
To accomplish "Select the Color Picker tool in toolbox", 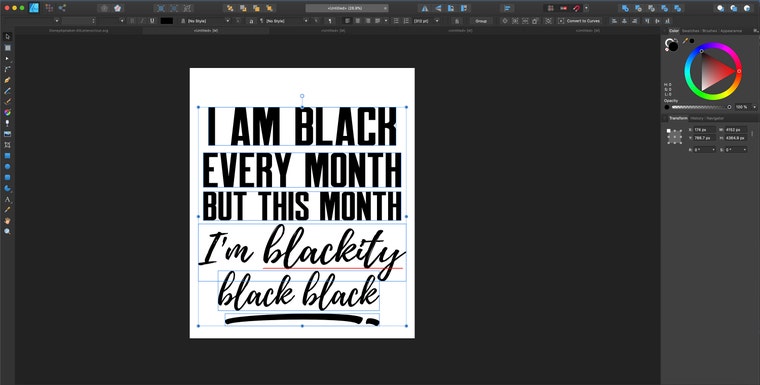I will click(7, 209).
